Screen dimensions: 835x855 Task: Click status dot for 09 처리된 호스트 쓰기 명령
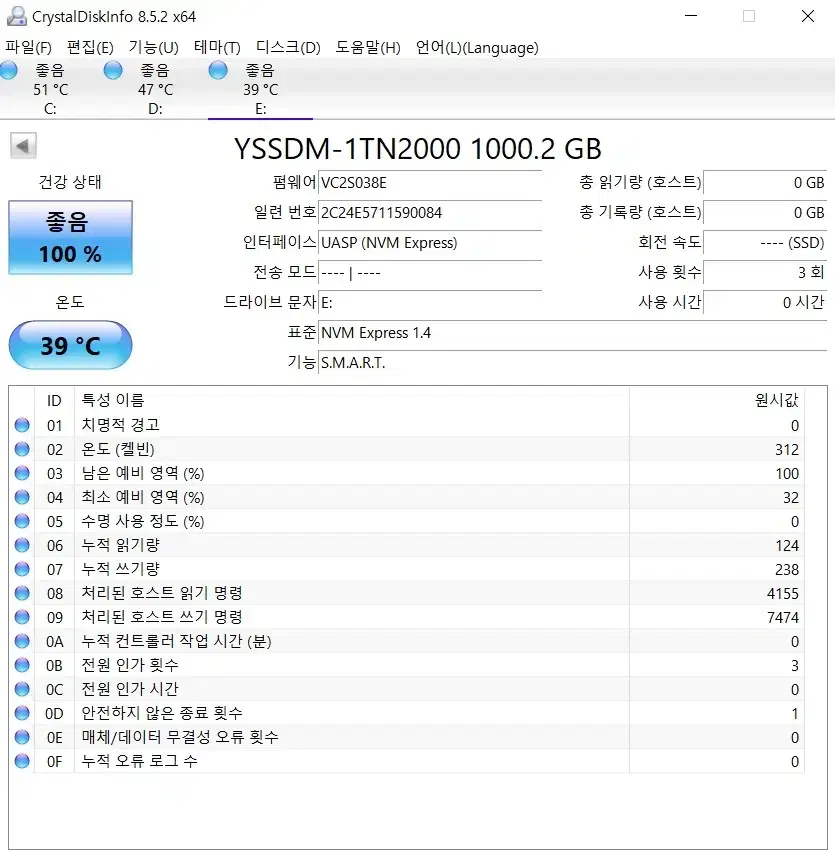click(x=22, y=617)
